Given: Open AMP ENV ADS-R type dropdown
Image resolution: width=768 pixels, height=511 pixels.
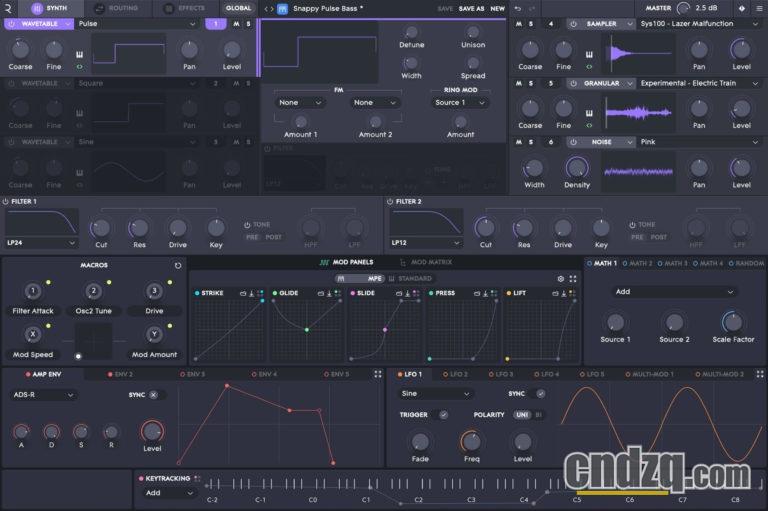Looking at the screenshot, I should click(43, 394).
